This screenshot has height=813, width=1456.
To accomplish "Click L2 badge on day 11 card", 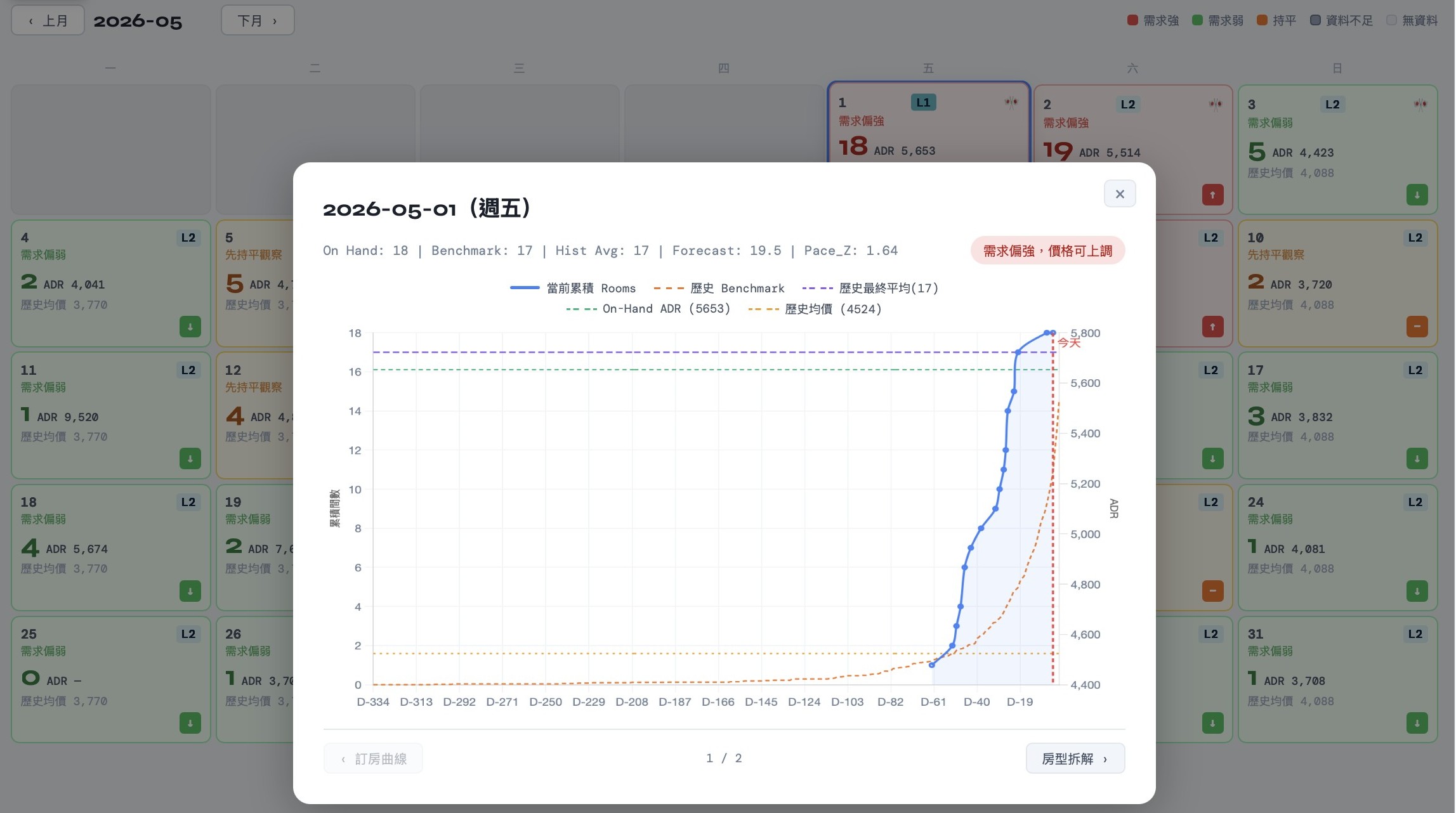I will click(x=188, y=370).
